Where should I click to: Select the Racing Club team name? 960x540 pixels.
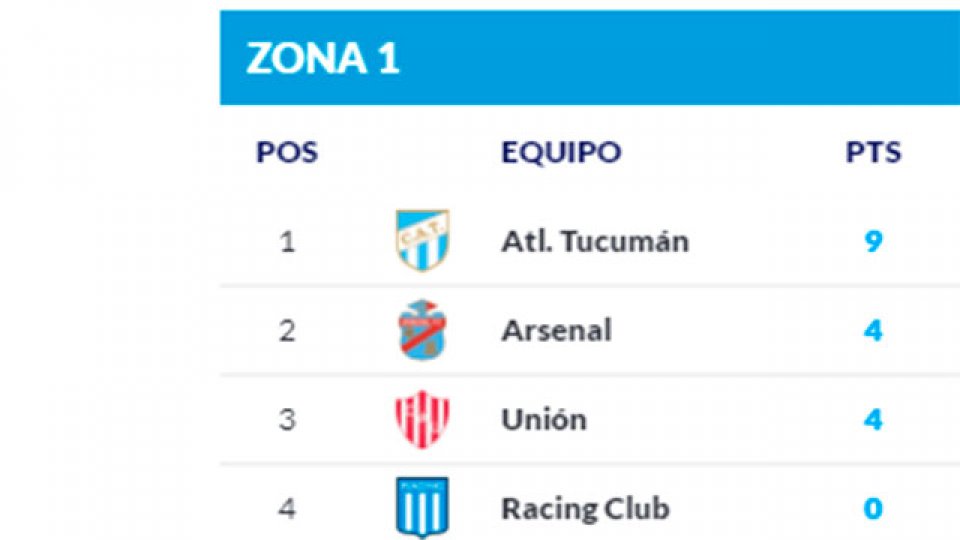(x=584, y=508)
